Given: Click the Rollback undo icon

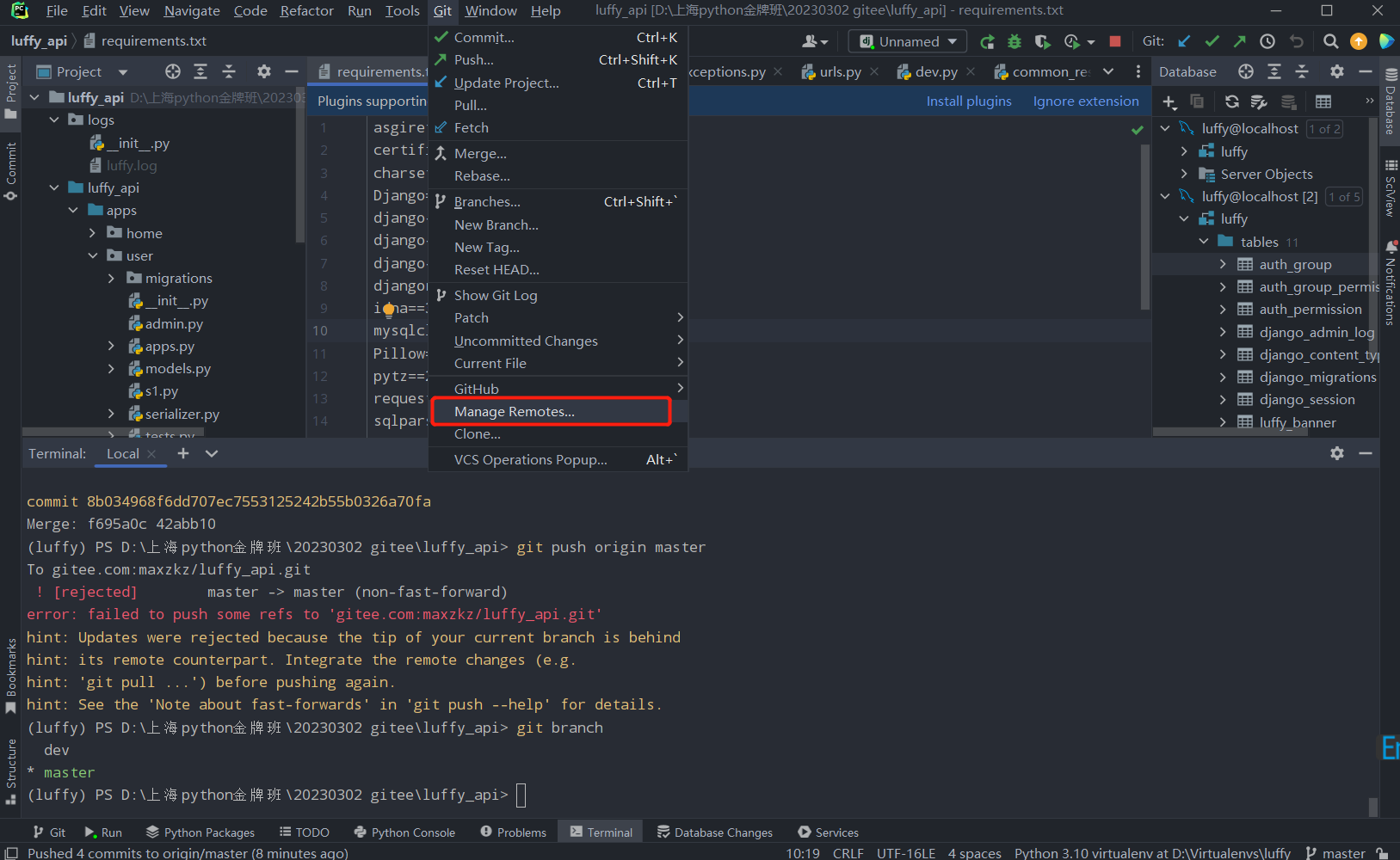Looking at the screenshot, I should [x=1297, y=41].
